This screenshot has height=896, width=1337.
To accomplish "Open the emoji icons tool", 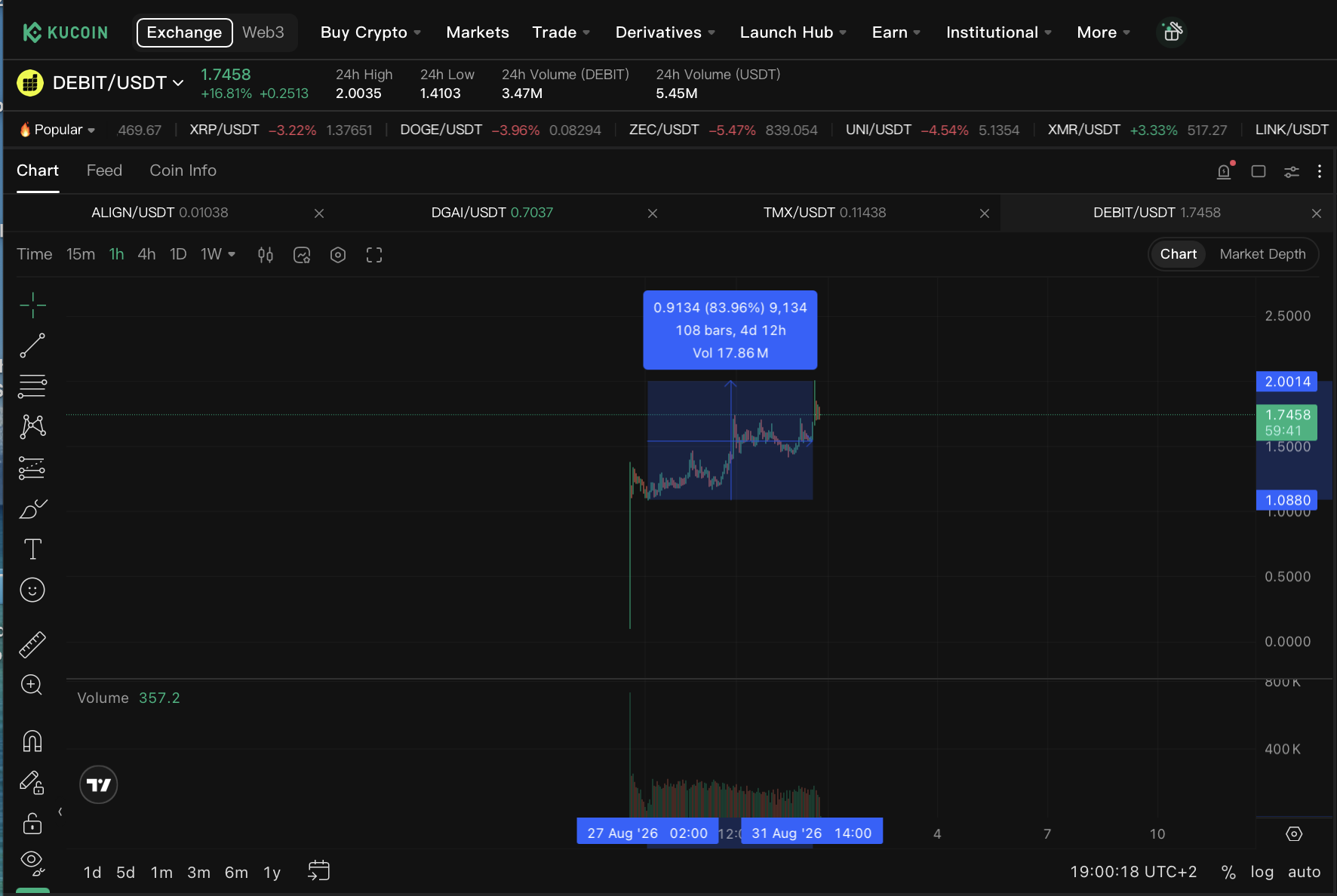I will (x=32, y=590).
